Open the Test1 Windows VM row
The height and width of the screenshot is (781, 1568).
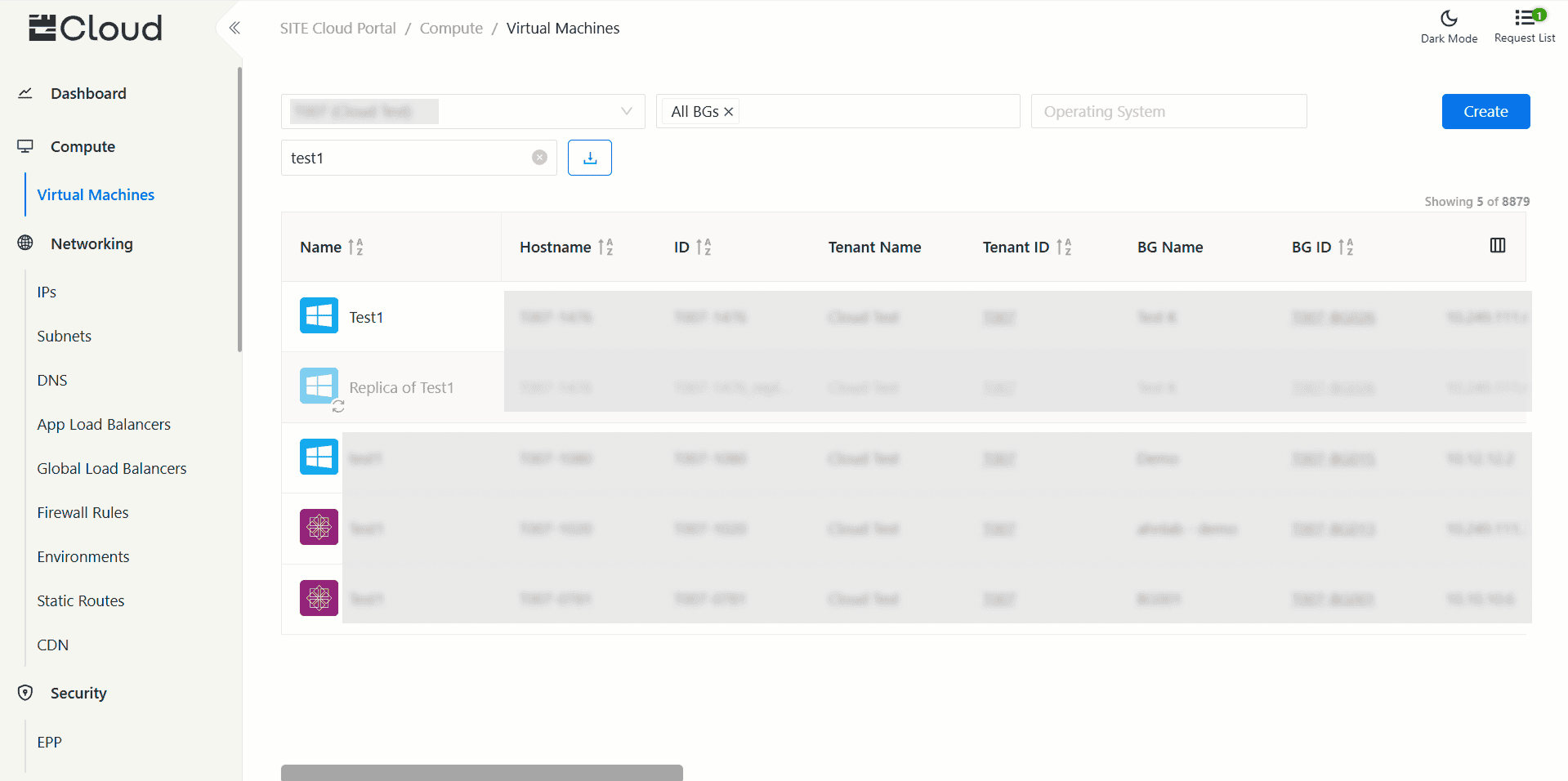point(366,317)
